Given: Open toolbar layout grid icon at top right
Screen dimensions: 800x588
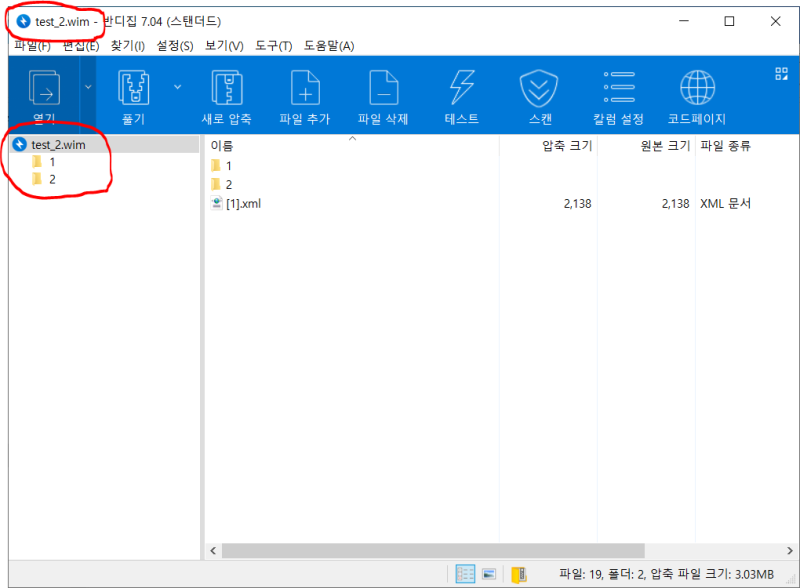Looking at the screenshot, I should (x=783, y=74).
